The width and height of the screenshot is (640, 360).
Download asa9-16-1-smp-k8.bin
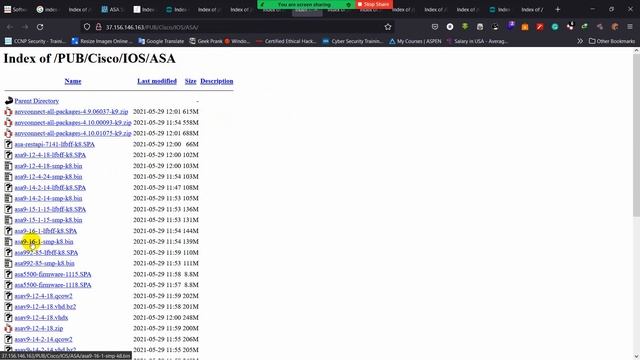pyautogui.click(x=44, y=242)
